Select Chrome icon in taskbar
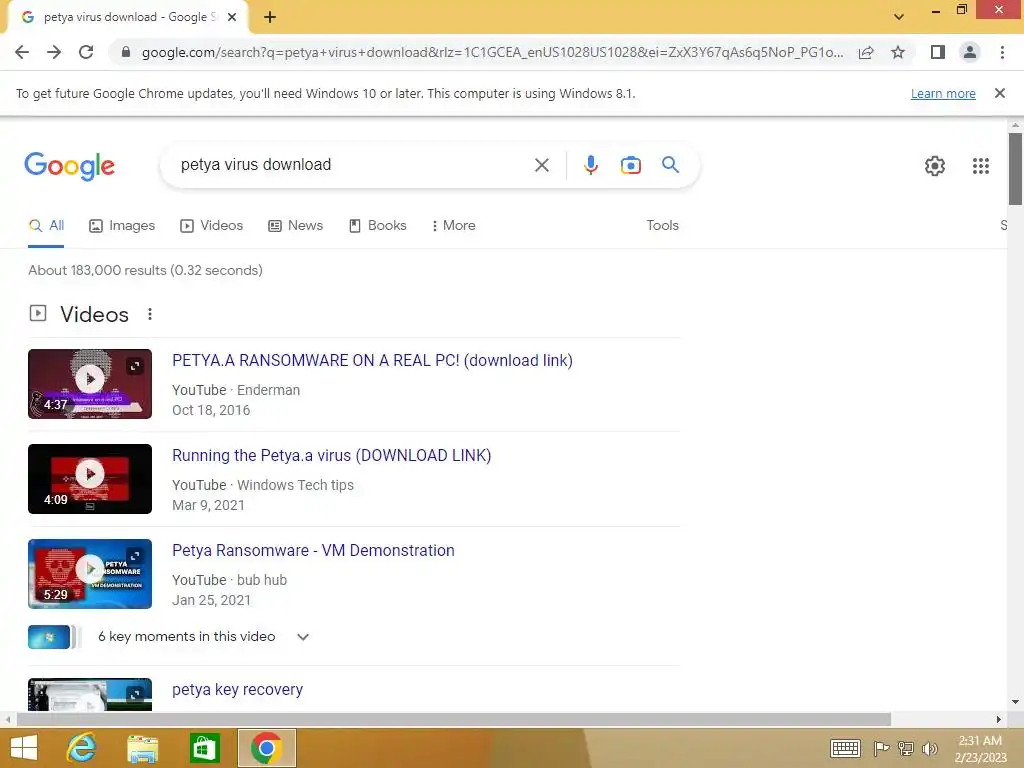 (x=266, y=748)
